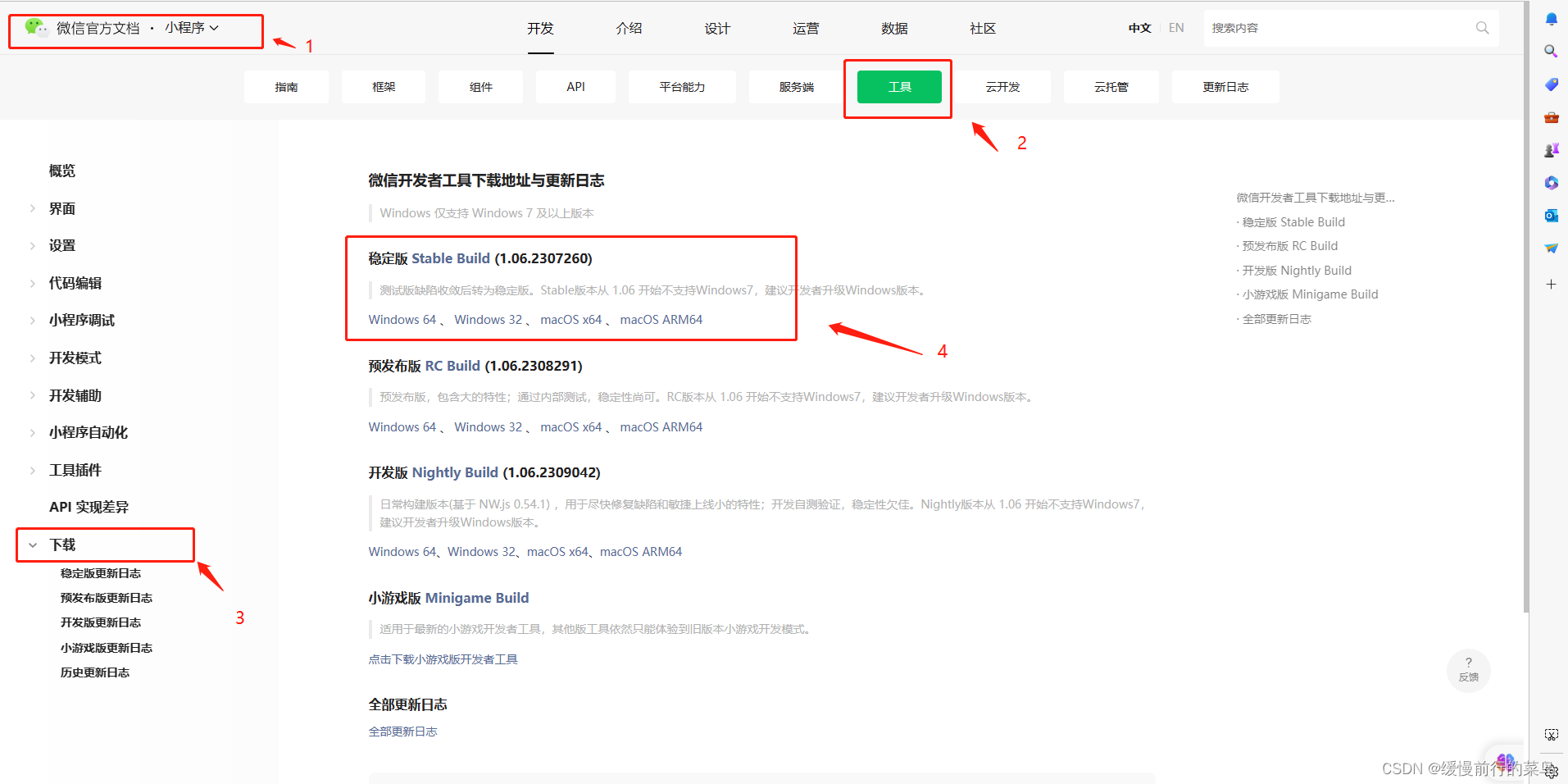Select the API sub-navigation tab
1568x784 pixels.
575,87
